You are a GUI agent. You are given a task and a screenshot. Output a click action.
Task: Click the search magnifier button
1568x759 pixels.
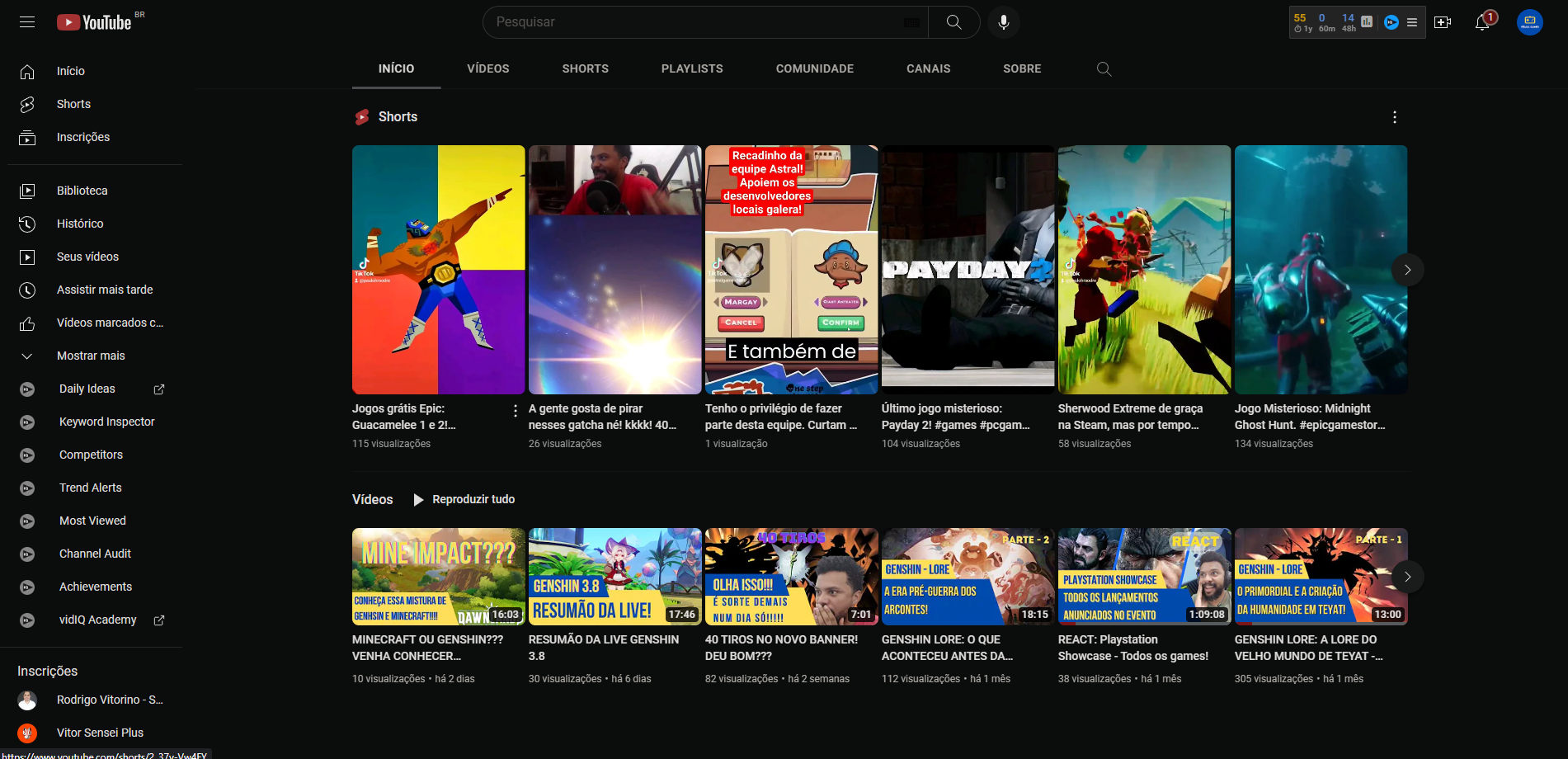point(954,22)
